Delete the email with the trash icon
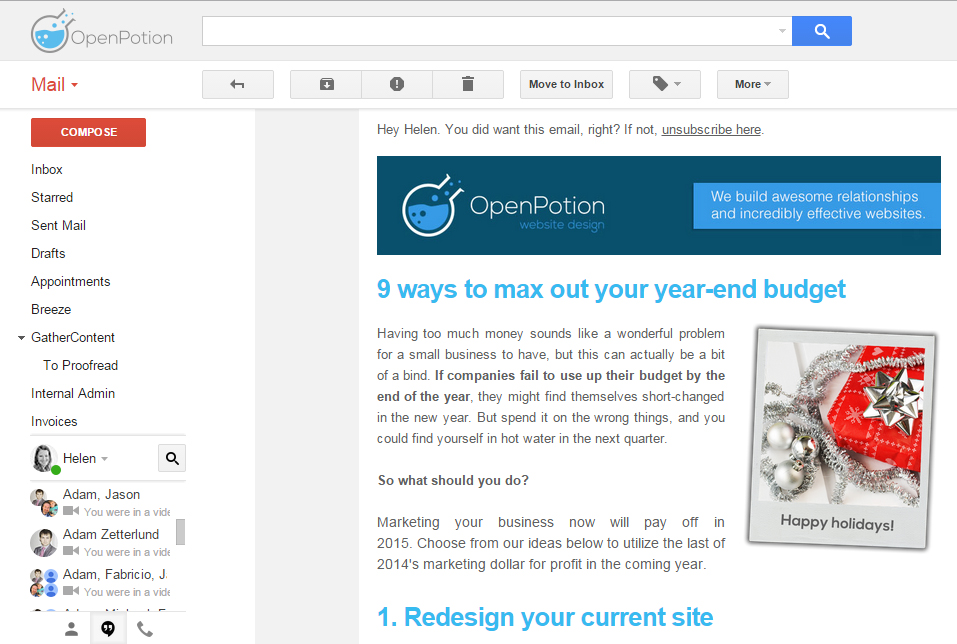Image resolution: width=957 pixels, height=644 pixels. pyautogui.click(x=468, y=84)
